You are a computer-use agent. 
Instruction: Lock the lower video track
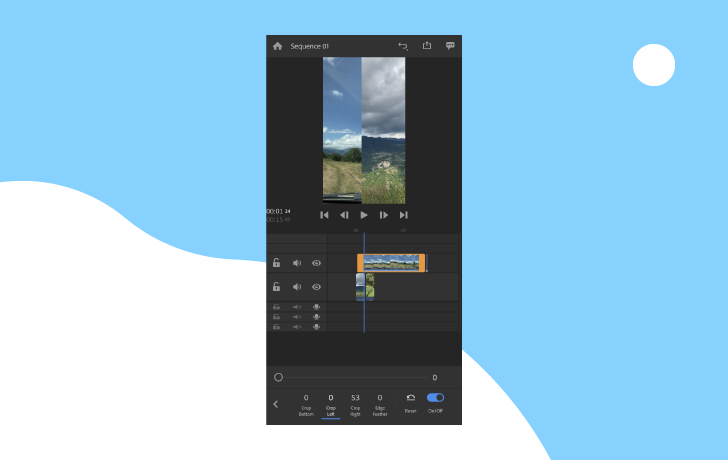tap(276, 286)
